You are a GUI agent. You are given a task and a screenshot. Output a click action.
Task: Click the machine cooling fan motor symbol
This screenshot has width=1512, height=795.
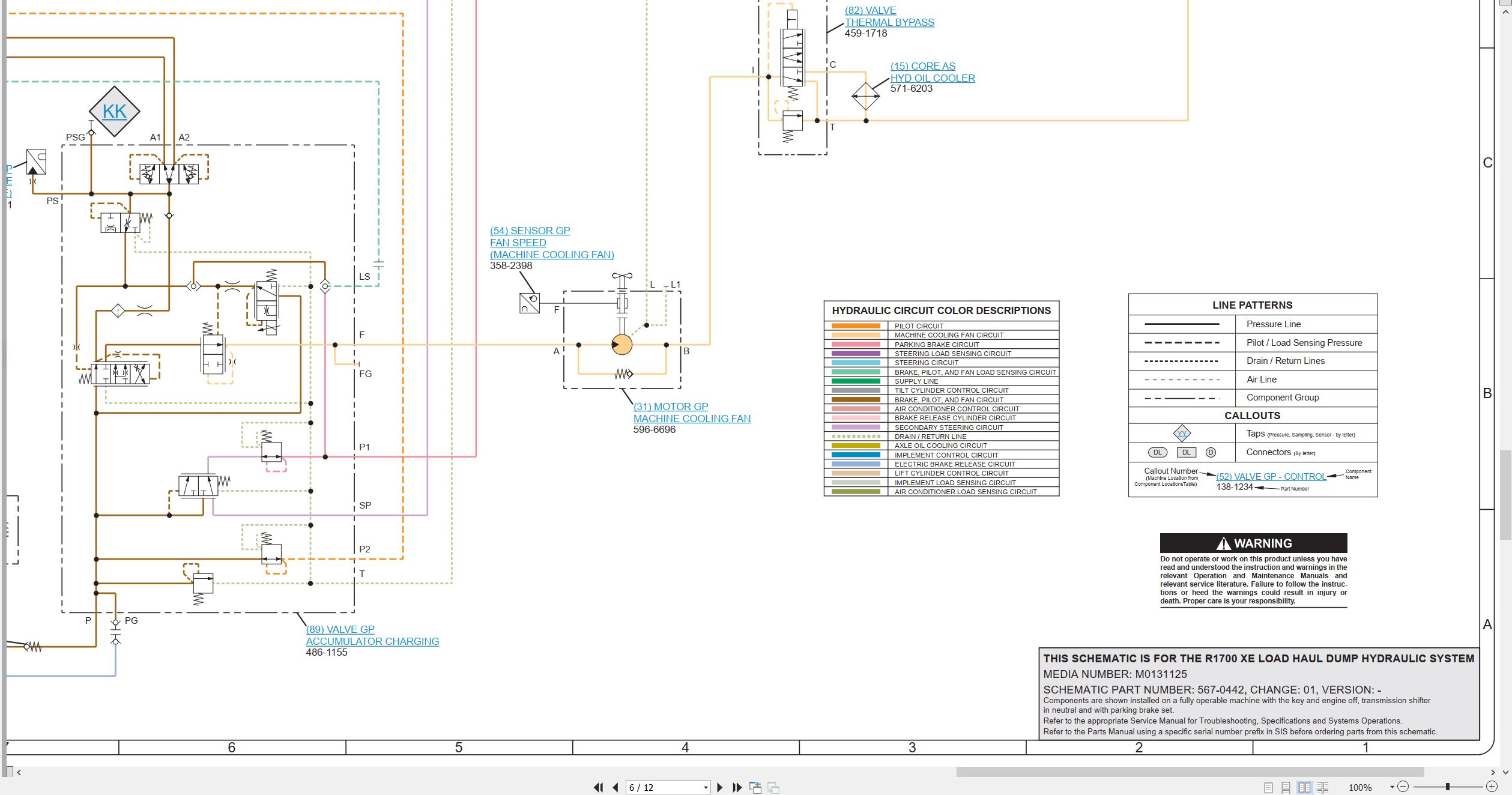621,345
